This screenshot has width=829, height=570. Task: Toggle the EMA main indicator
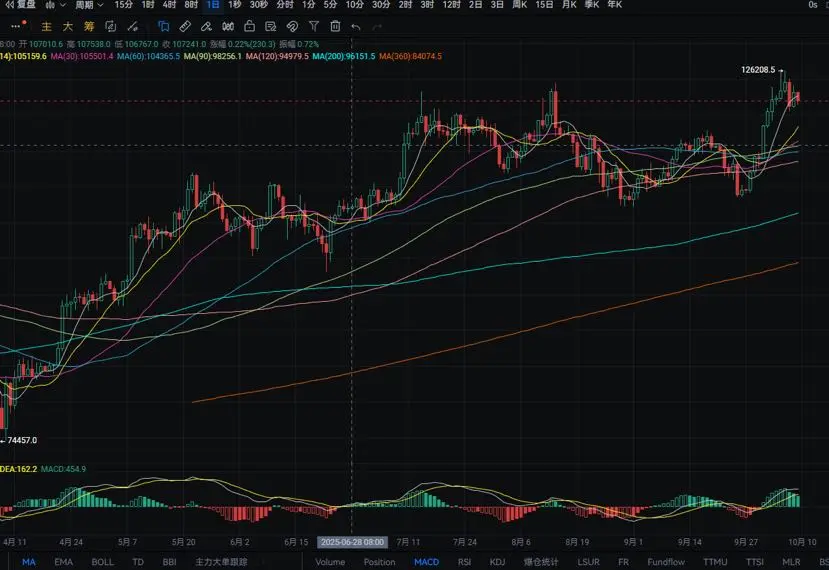coord(63,562)
